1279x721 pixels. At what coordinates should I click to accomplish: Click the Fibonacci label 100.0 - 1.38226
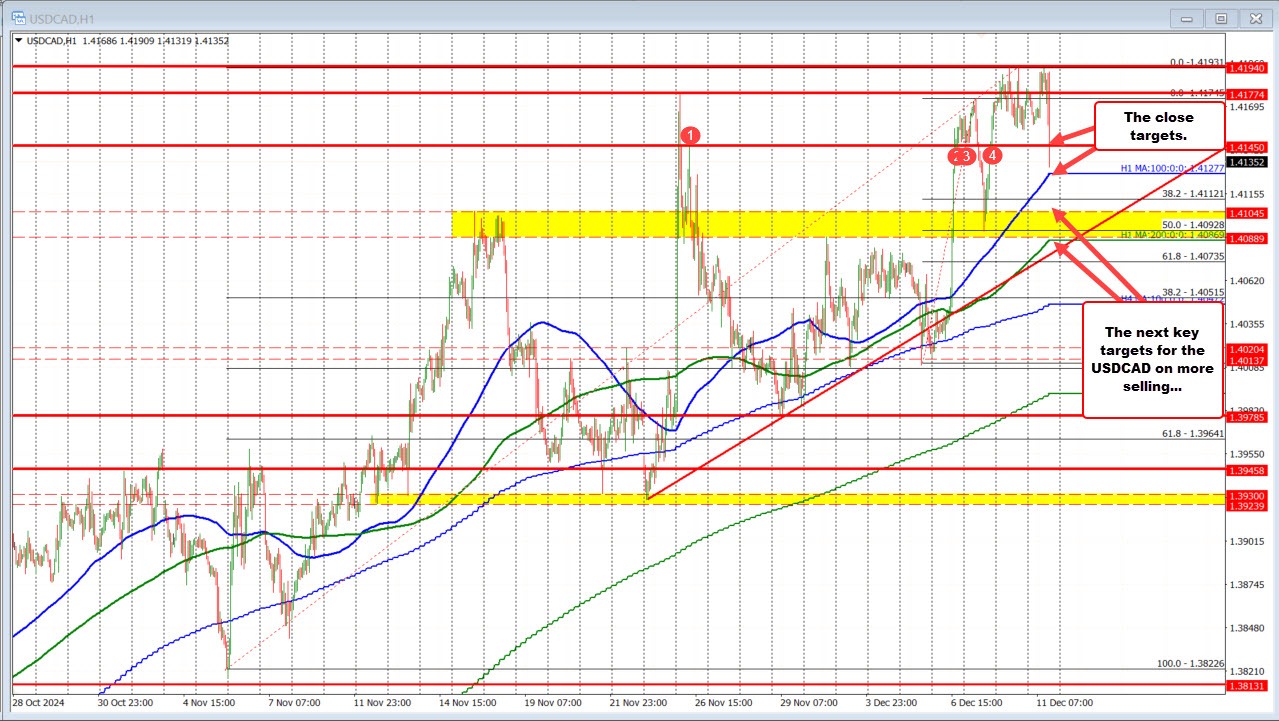[1190, 664]
